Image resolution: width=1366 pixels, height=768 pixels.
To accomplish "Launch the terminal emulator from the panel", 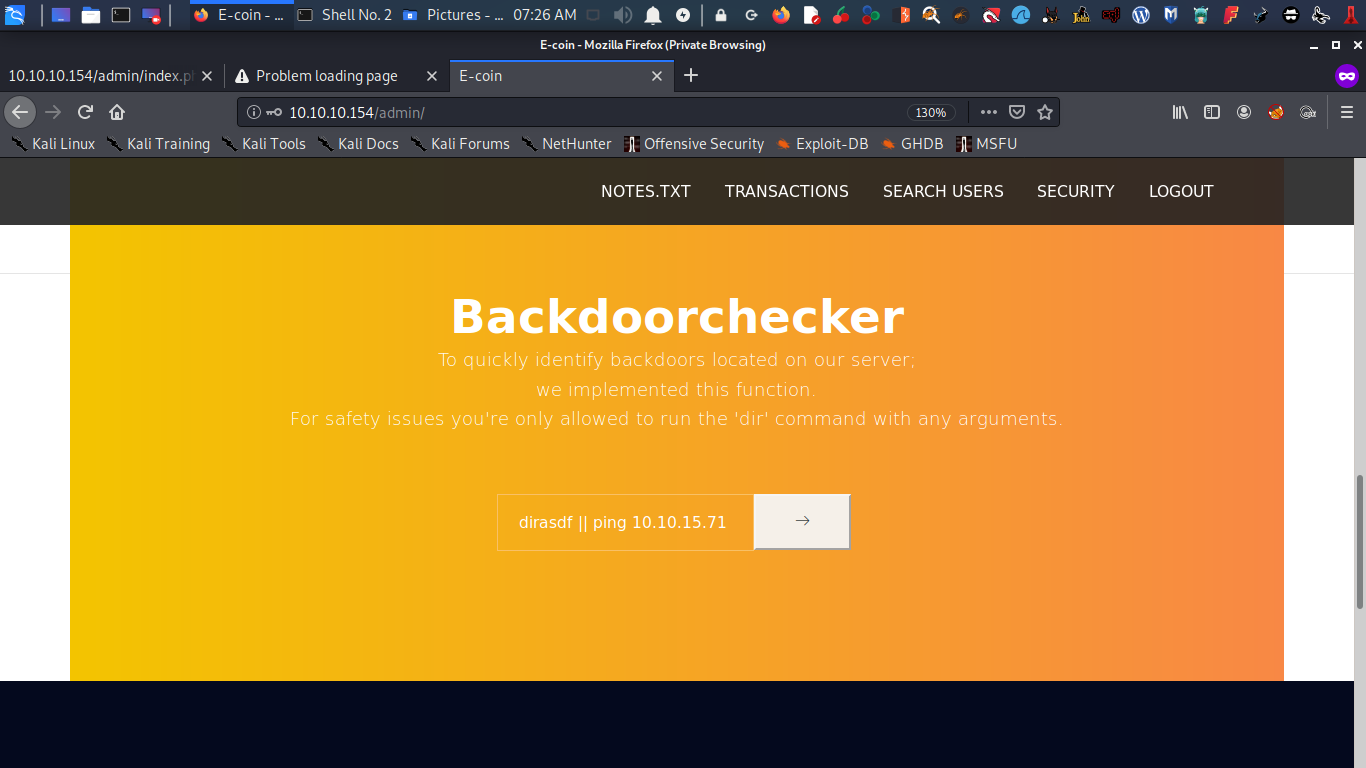I will pos(121,15).
